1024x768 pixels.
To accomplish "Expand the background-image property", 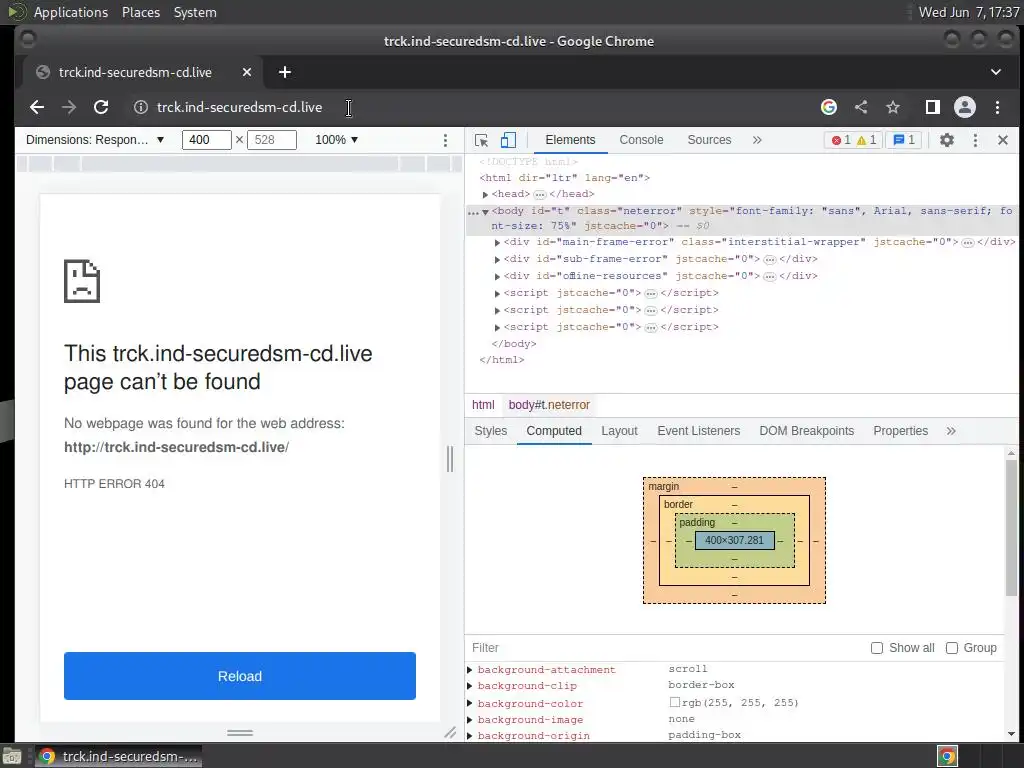I will click(x=470, y=720).
